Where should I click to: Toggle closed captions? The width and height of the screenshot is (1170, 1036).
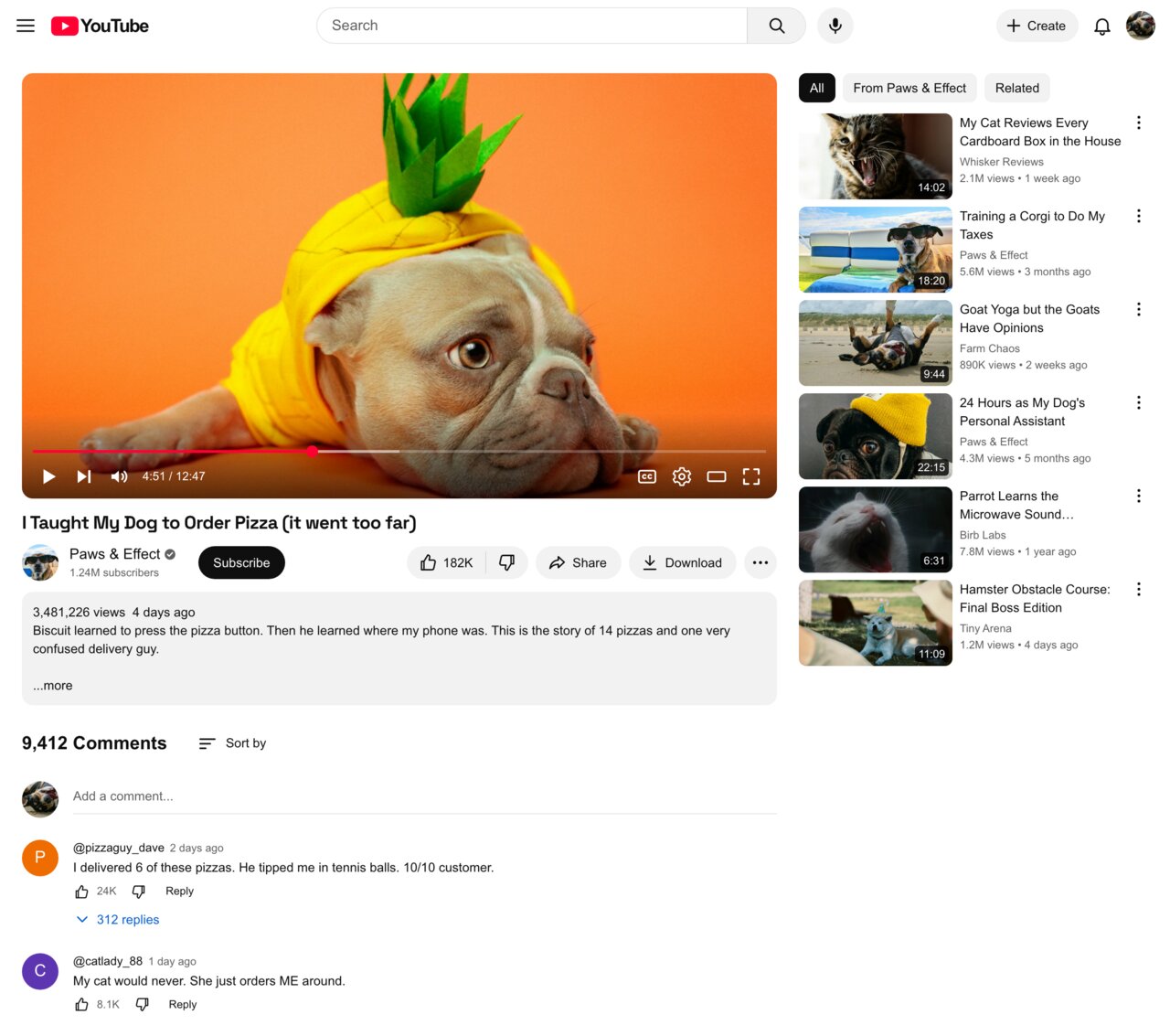tap(647, 476)
